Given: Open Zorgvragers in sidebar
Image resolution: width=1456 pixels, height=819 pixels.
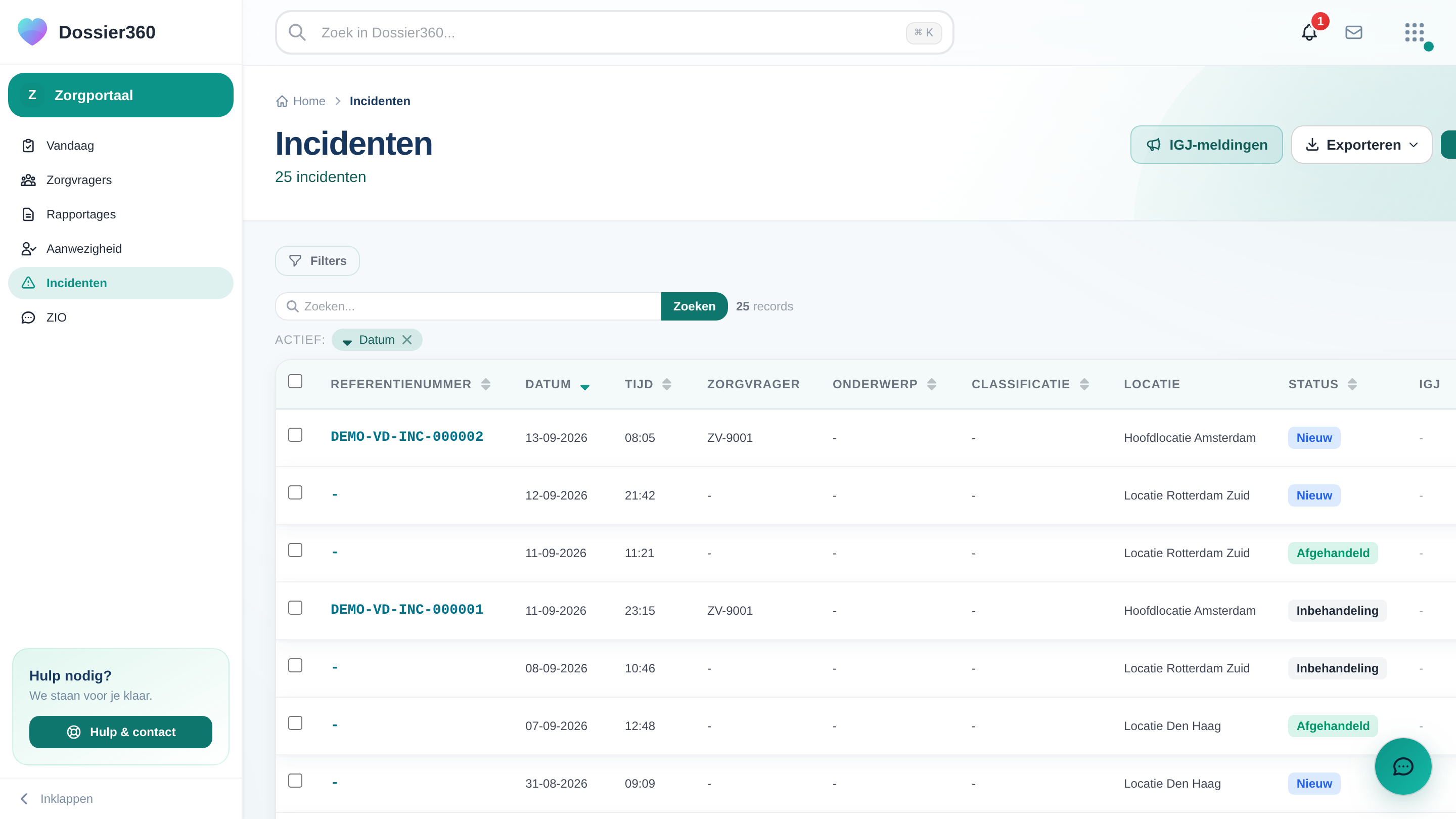Looking at the screenshot, I should click(120, 180).
